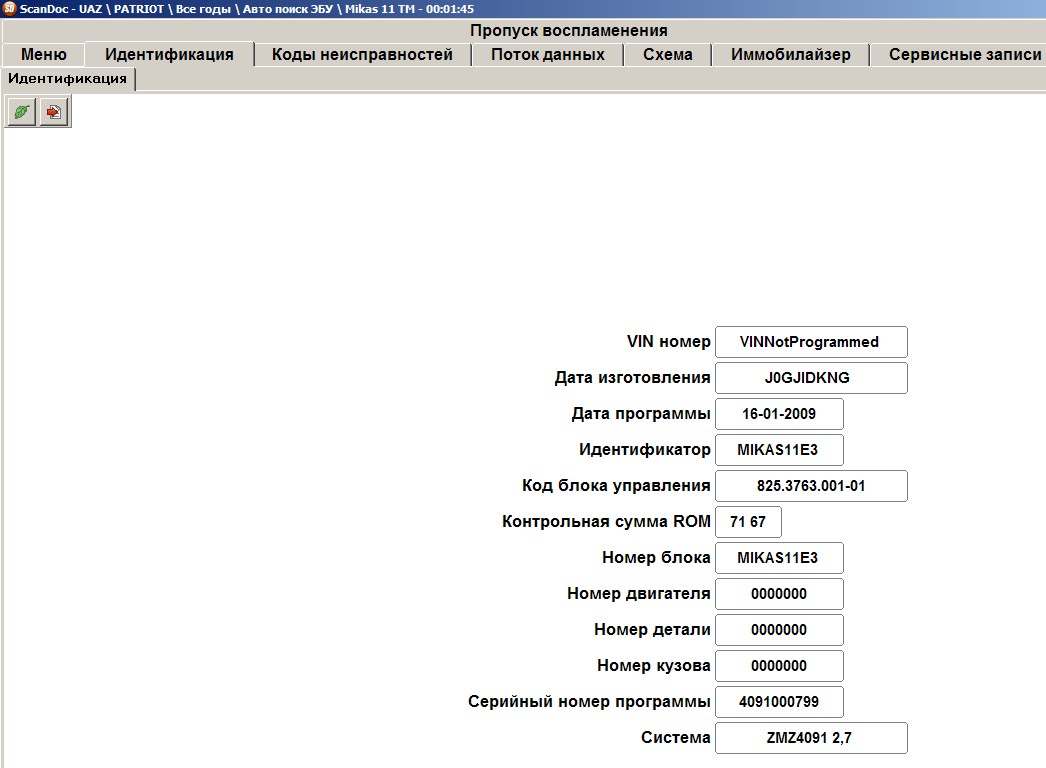
Task: Click the Идентификация sub-tab below the main tabs
Action: click(x=68, y=79)
